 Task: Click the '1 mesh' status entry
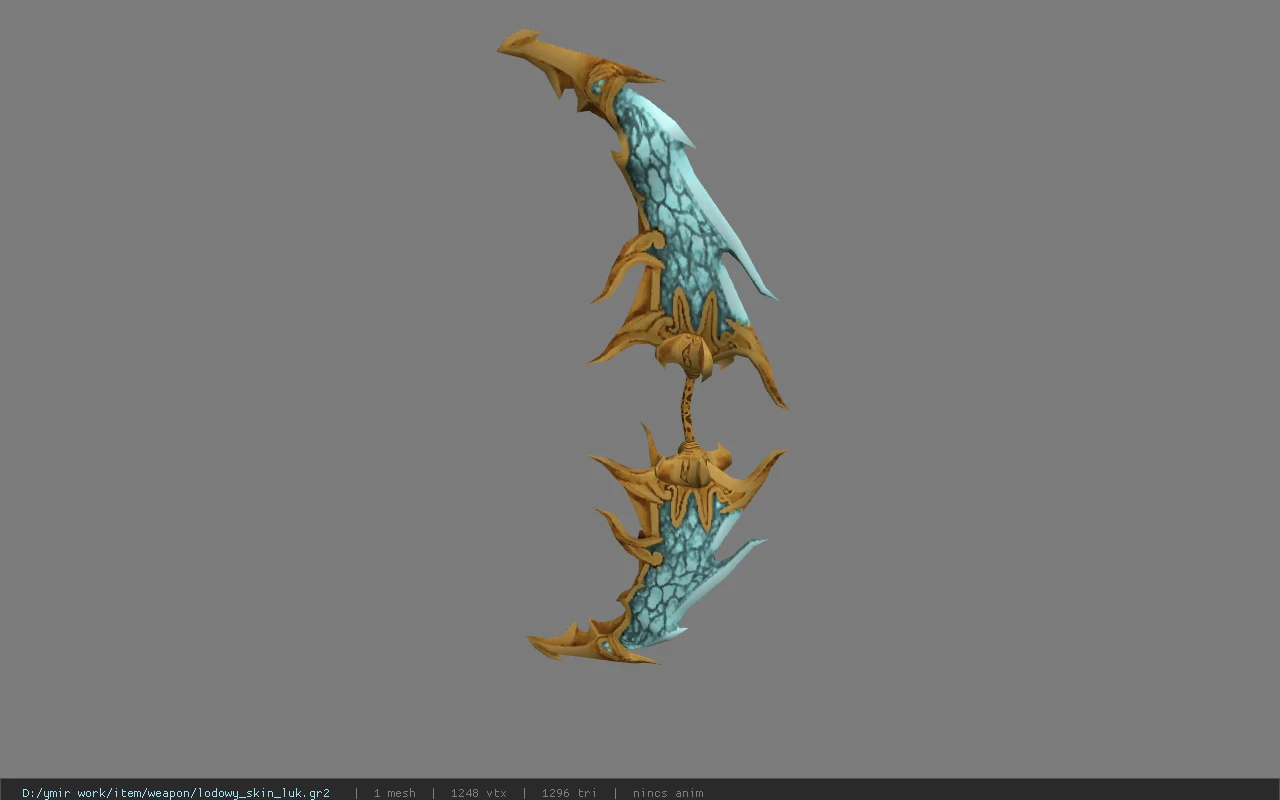point(394,793)
